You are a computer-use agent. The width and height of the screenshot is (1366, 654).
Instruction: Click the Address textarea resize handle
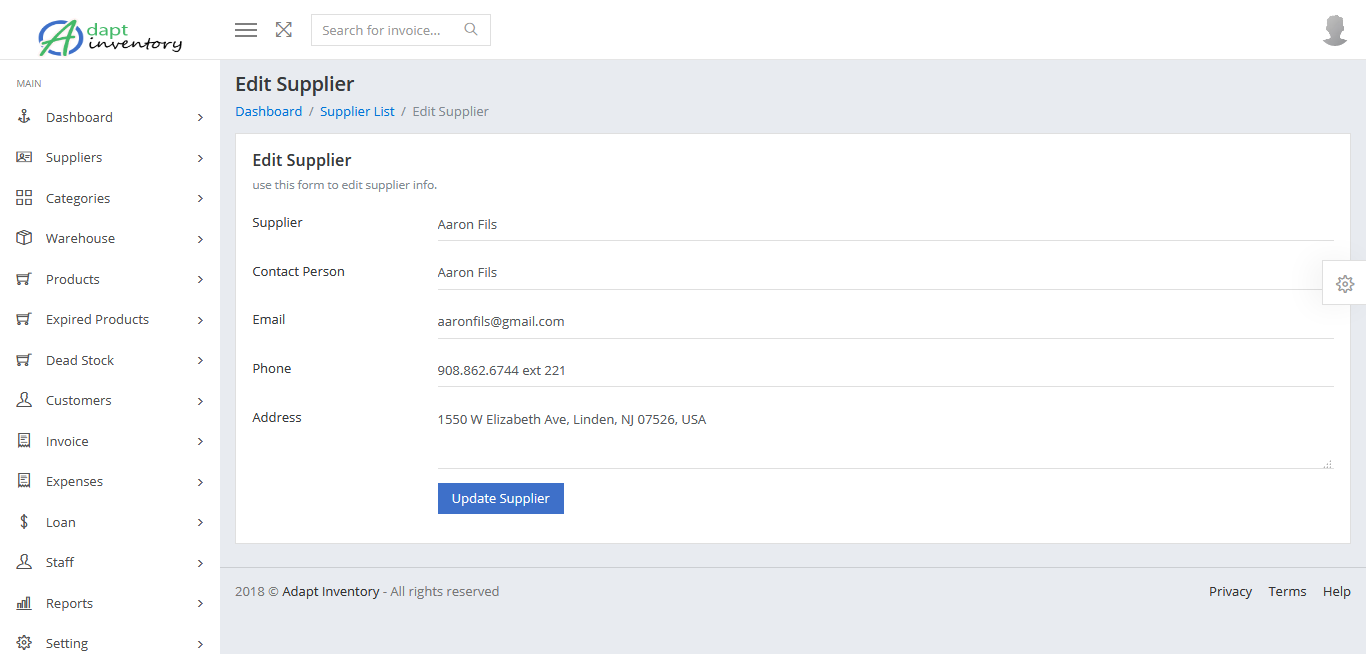(x=1328, y=463)
